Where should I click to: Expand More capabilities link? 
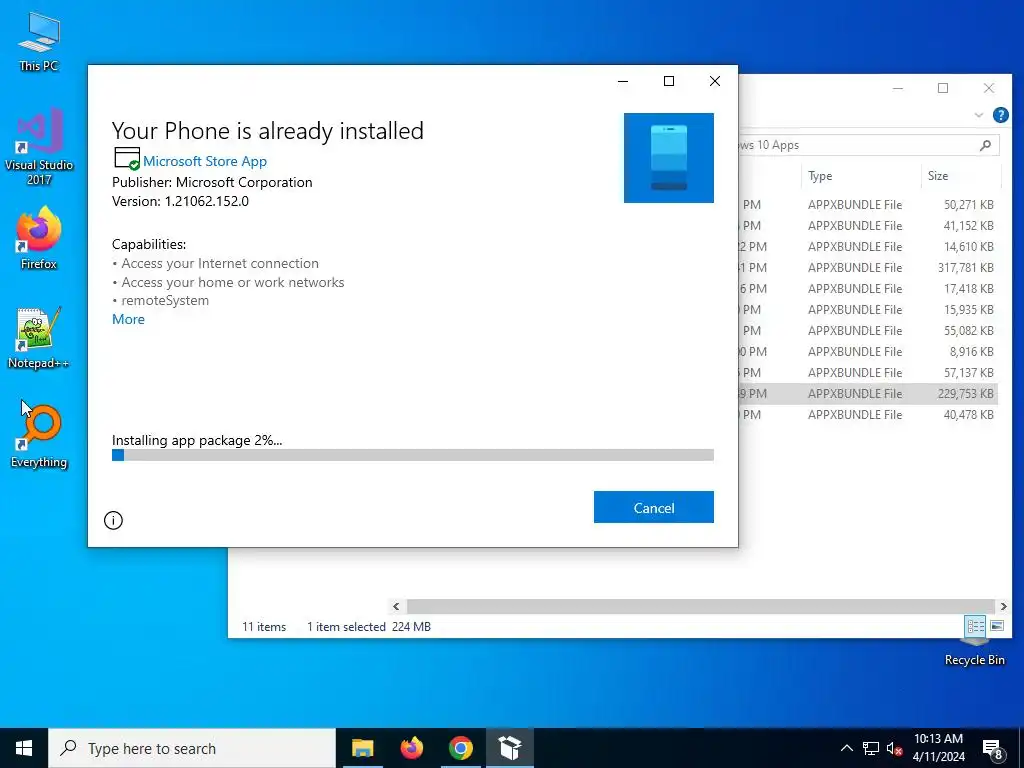point(128,319)
